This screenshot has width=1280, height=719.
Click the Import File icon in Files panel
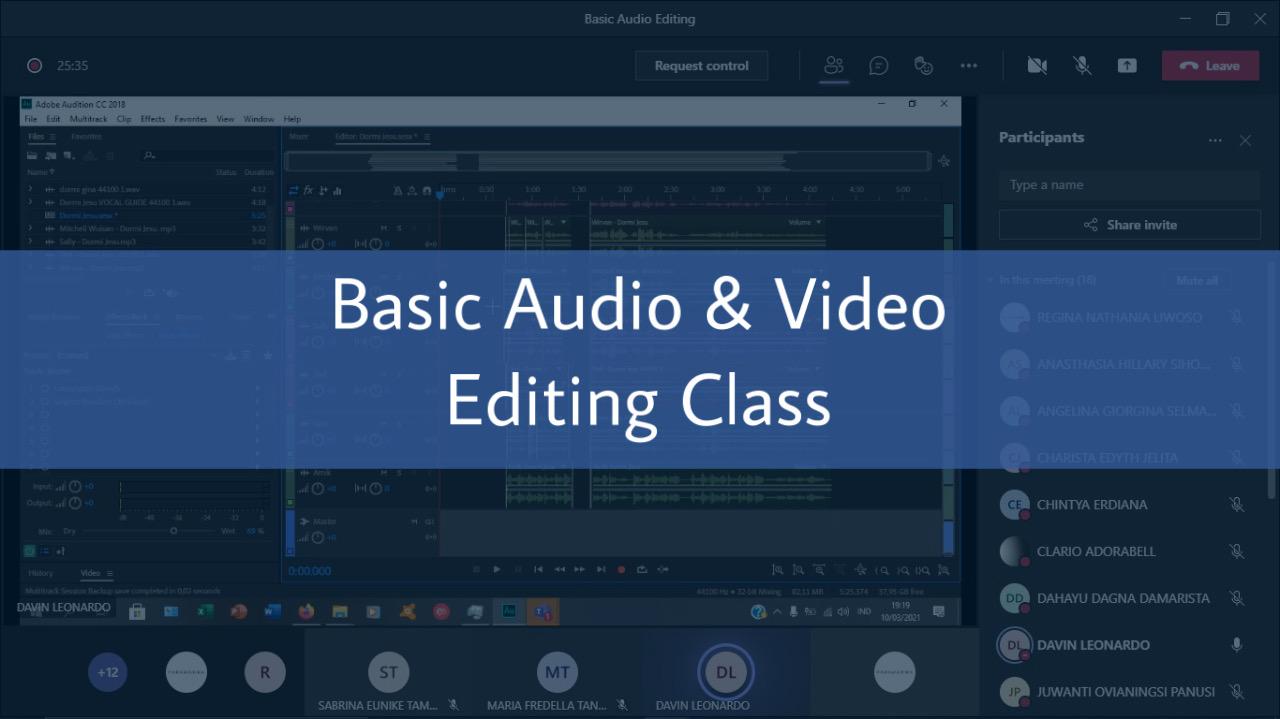coord(50,156)
